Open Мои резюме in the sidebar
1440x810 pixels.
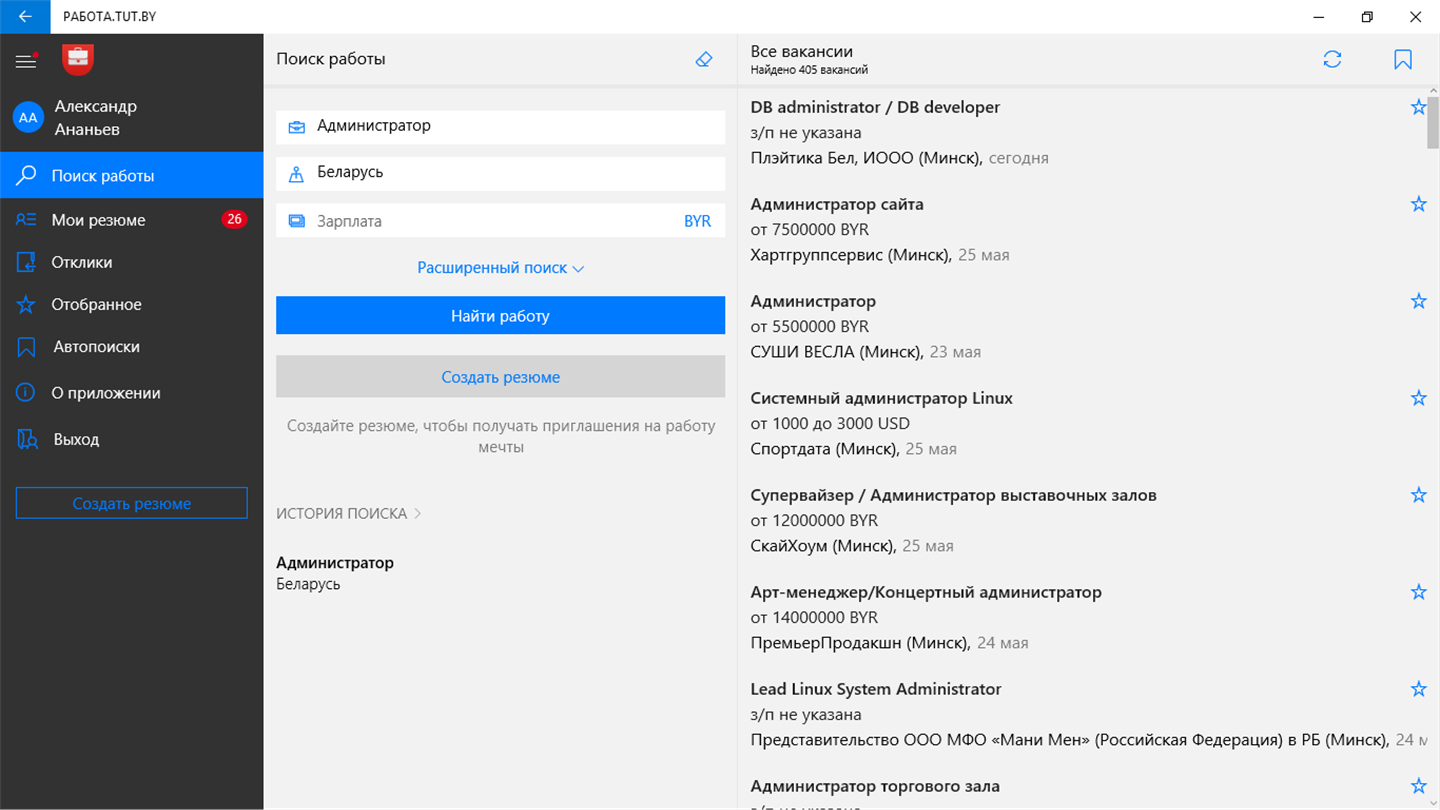pyautogui.click(x=98, y=220)
